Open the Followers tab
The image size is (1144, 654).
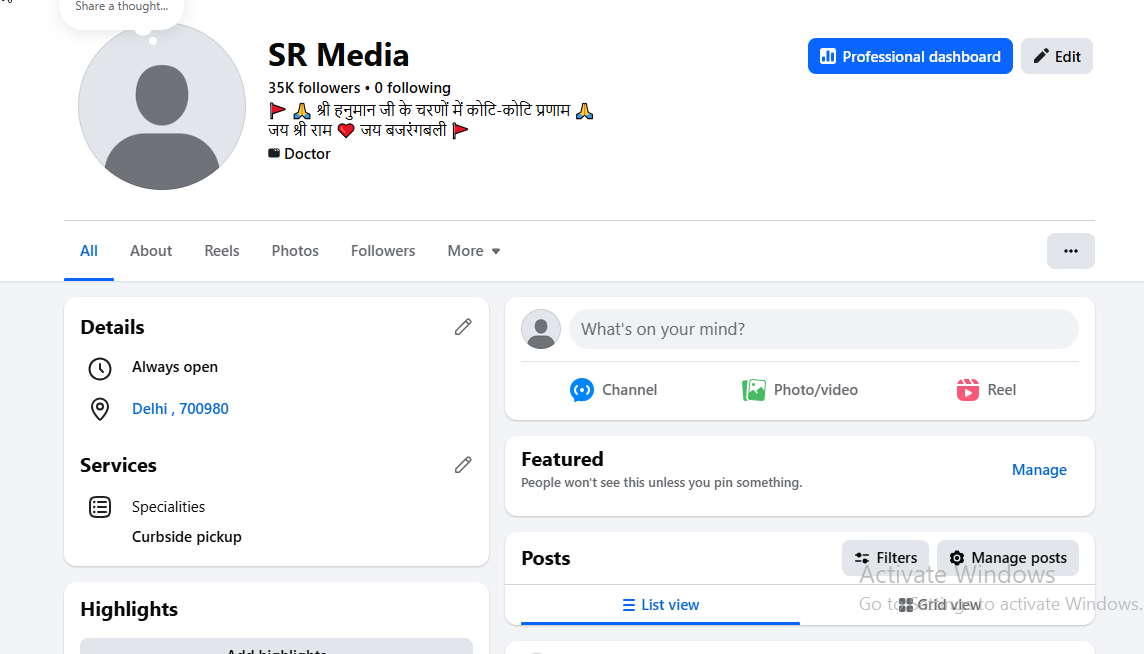coord(383,251)
